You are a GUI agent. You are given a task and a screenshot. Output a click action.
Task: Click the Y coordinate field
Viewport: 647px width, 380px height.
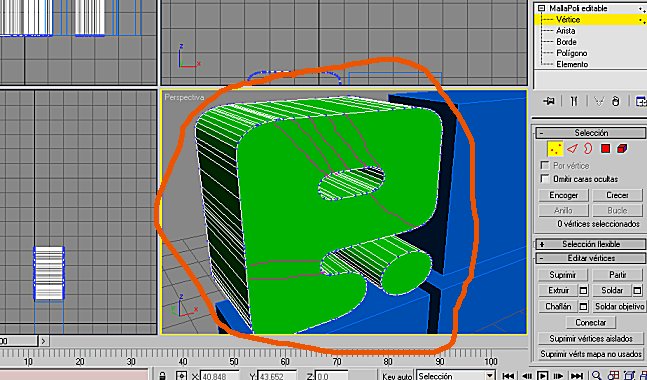coord(277,376)
